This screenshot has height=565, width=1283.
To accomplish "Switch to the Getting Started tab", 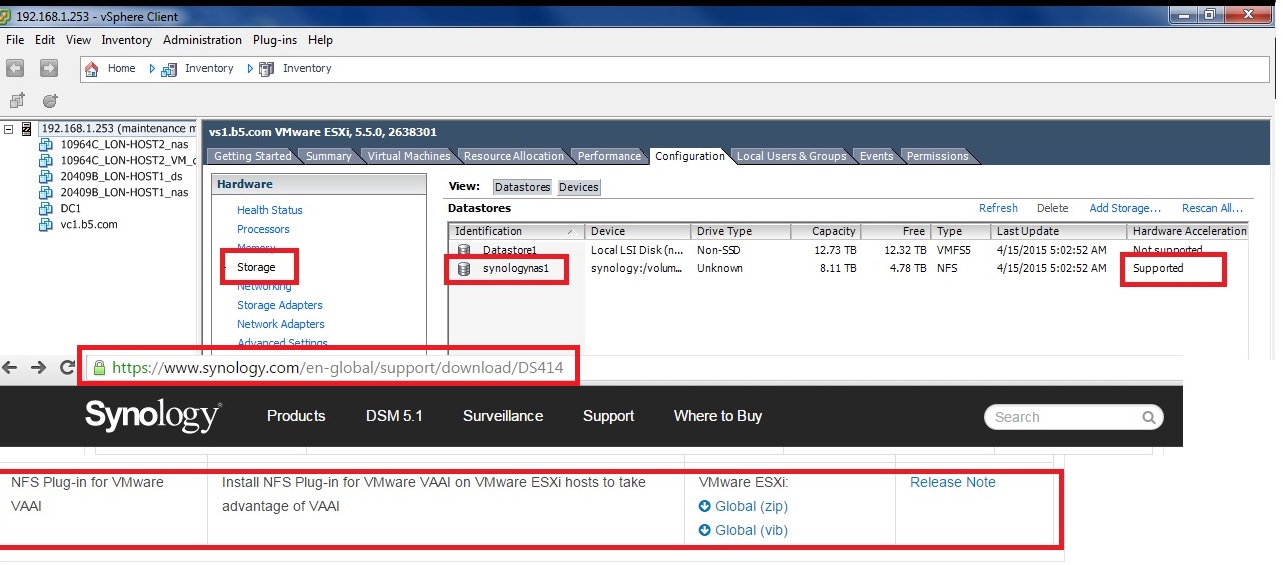I will pos(252,156).
